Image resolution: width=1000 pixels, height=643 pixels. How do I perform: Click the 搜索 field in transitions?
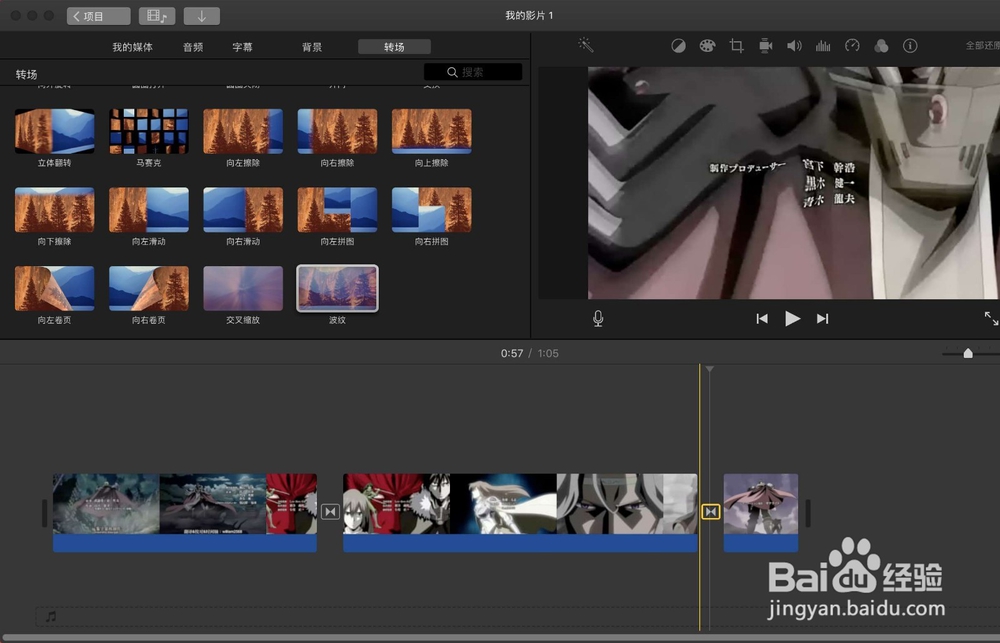[473, 72]
